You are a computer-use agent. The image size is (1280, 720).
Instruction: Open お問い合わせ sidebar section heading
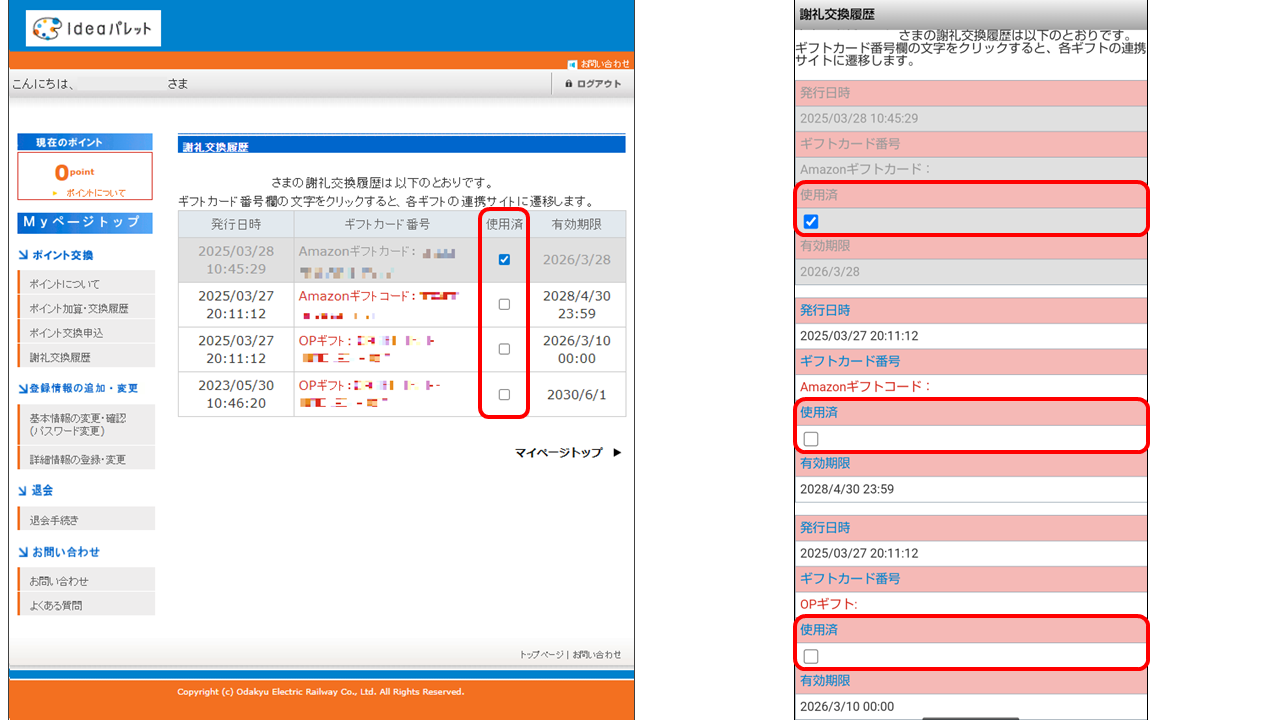(x=66, y=552)
